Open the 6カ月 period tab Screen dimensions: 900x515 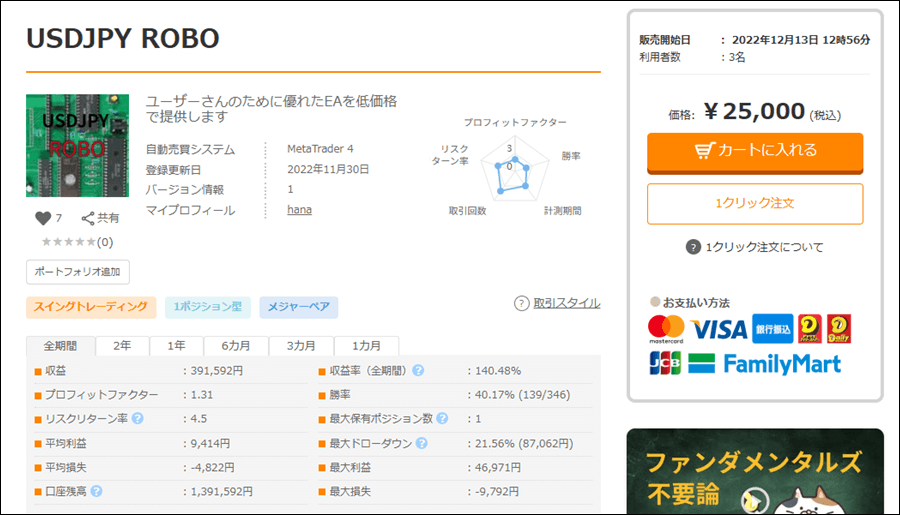tap(237, 346)
